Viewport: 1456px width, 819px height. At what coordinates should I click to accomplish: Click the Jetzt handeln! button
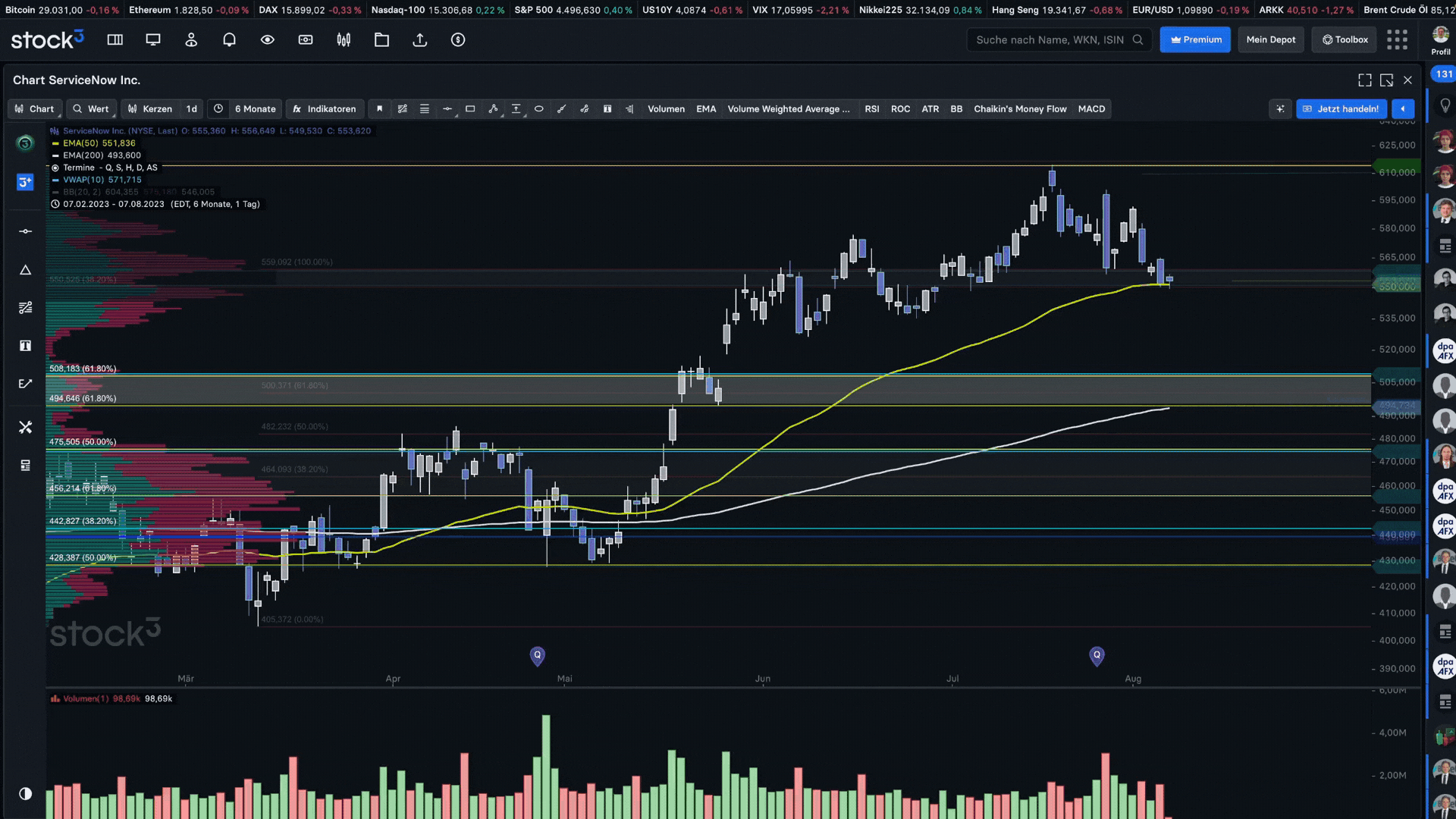coord(1341,108)
